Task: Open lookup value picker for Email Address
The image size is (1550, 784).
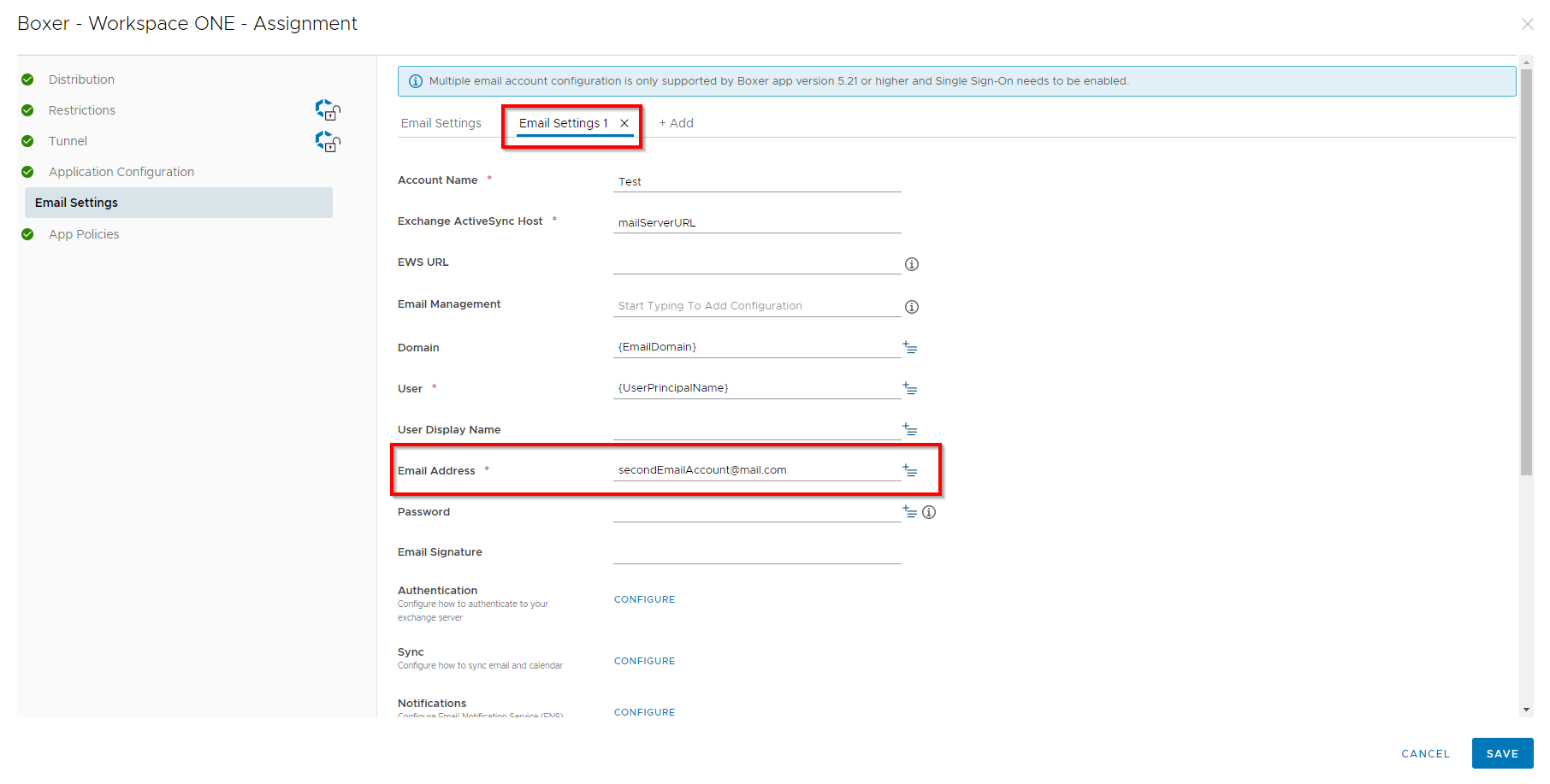Action: click(910, 470)
